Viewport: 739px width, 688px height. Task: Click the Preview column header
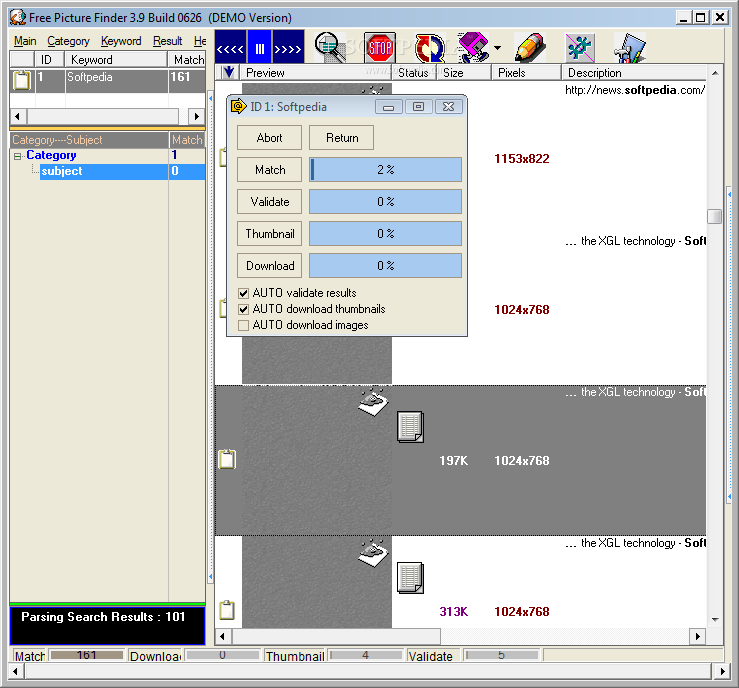click(317, 73)
